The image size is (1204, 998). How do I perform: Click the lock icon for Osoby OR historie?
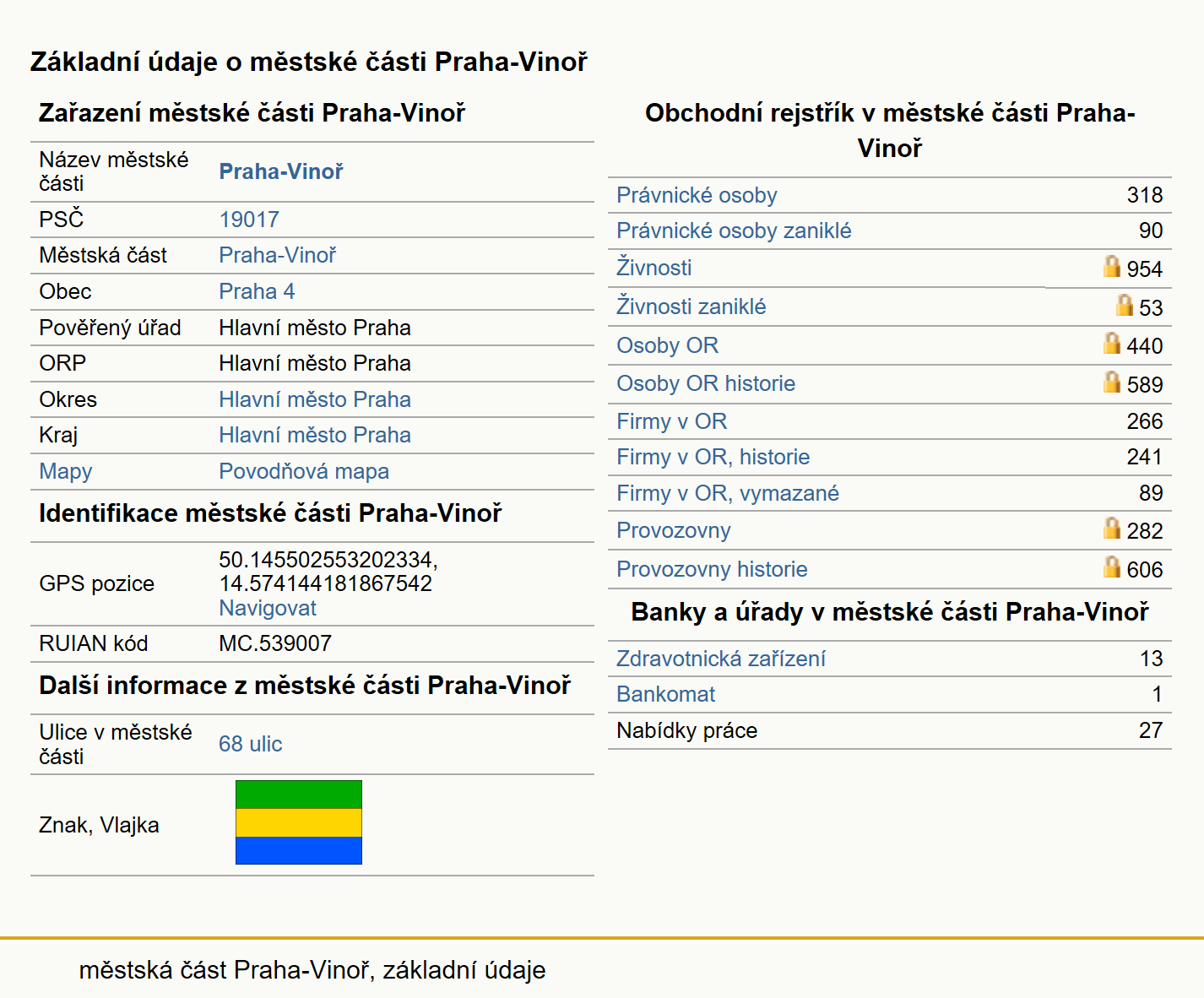(1112, 382)
